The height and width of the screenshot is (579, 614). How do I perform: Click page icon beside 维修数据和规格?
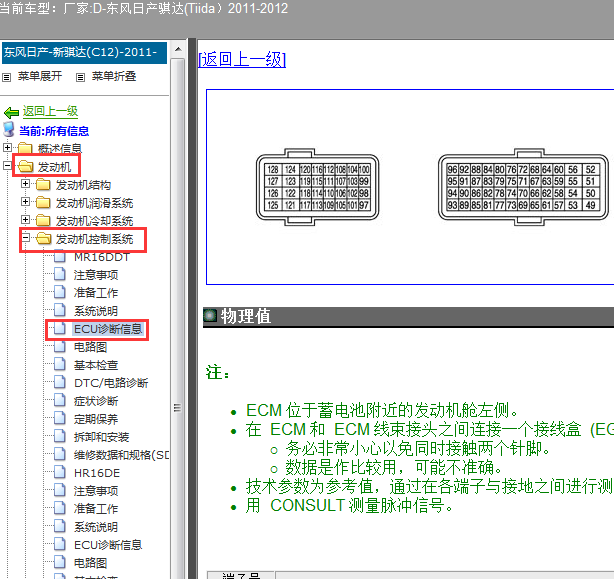[60, 454]
